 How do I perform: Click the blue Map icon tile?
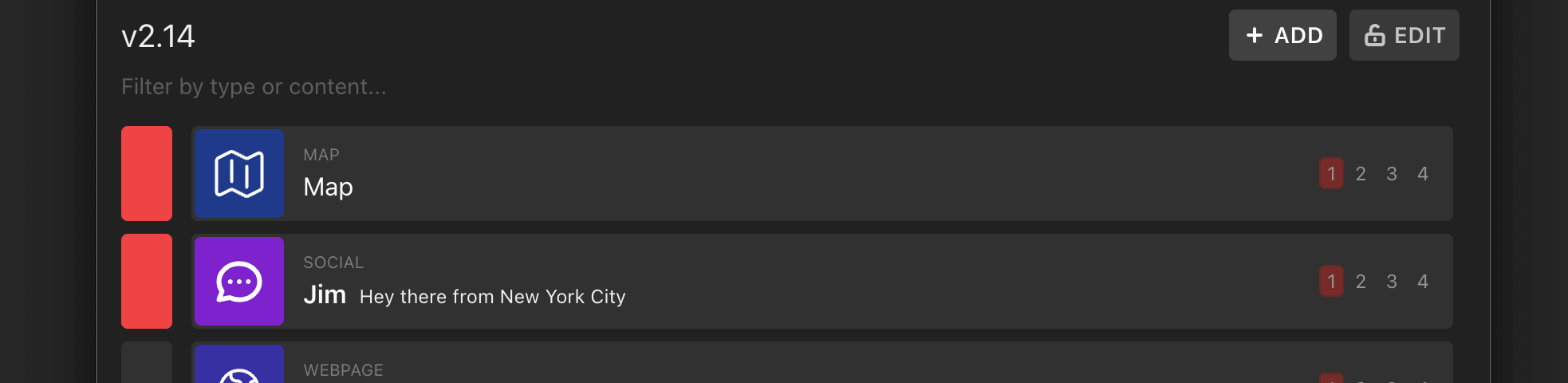[x=239, y=174]
